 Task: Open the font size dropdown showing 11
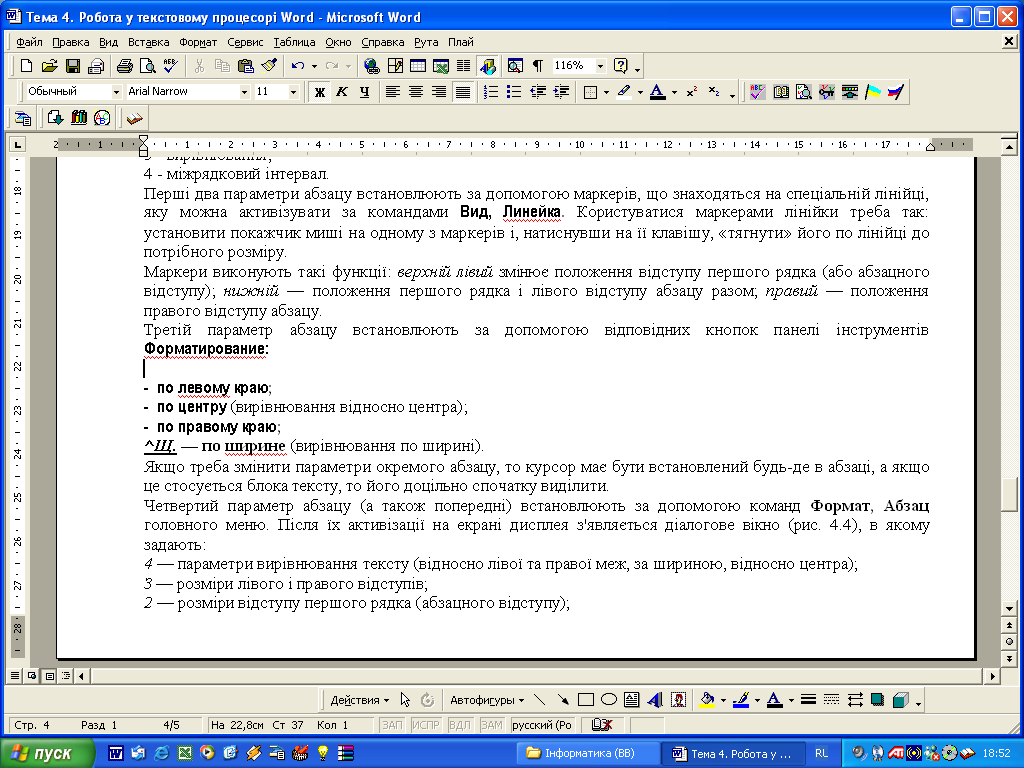coord(293,92)
